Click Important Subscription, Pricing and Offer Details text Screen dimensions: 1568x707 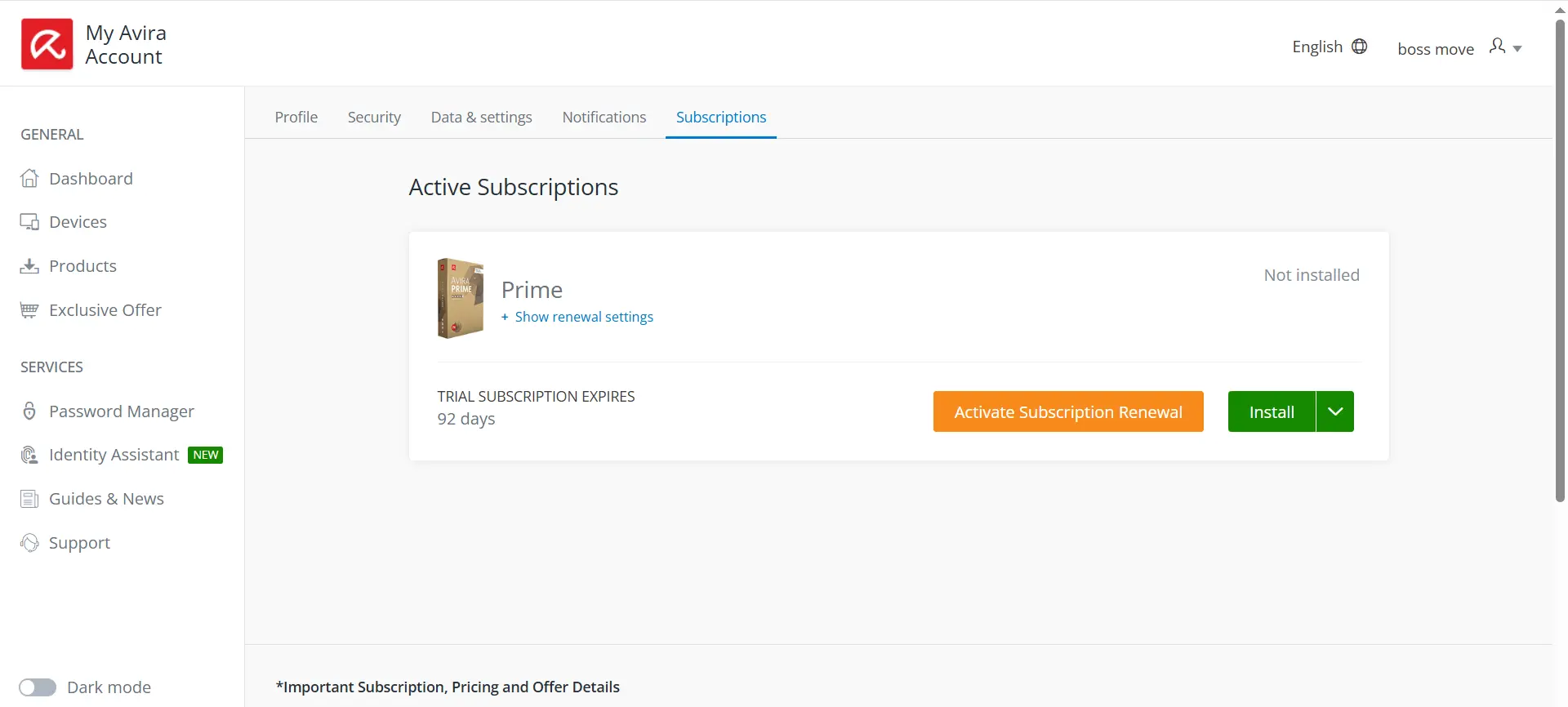pyautogui.click(x=448, y=687)
